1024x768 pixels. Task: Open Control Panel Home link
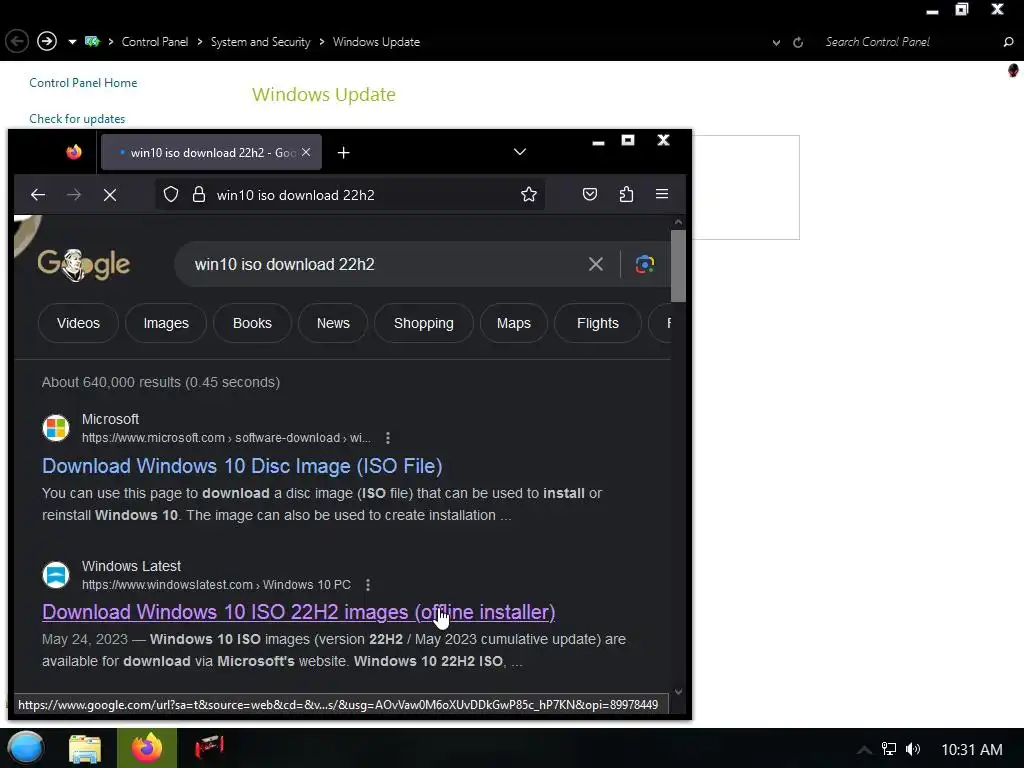(83, 83)
